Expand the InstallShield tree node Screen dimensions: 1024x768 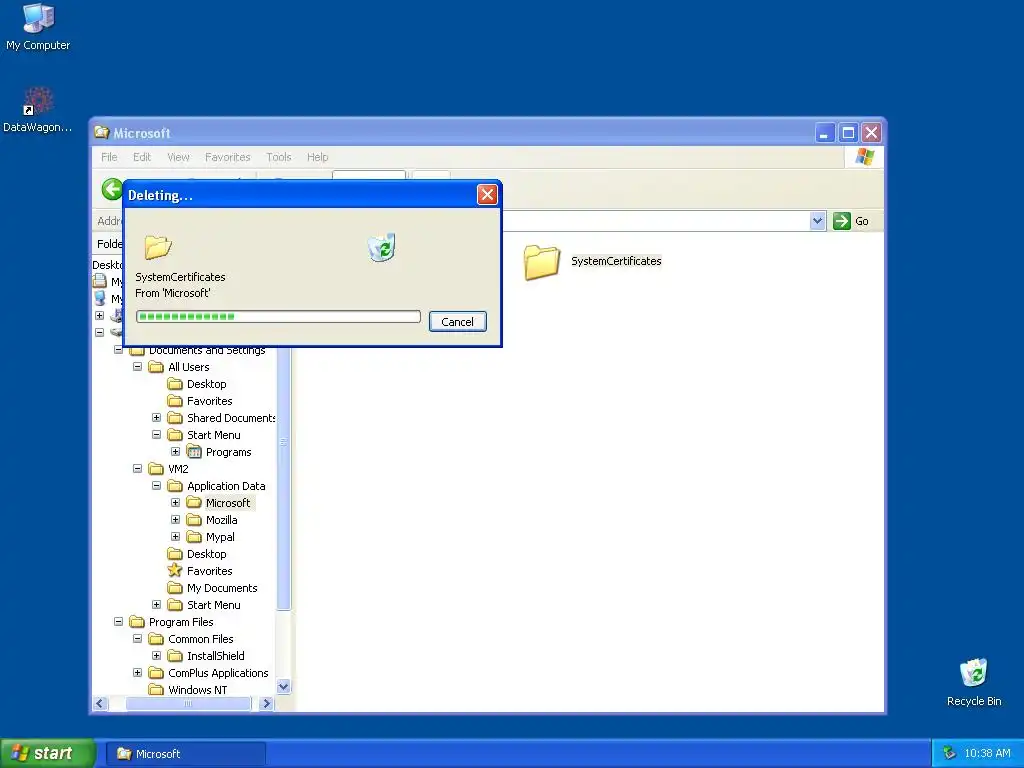[x=156, y=655]
